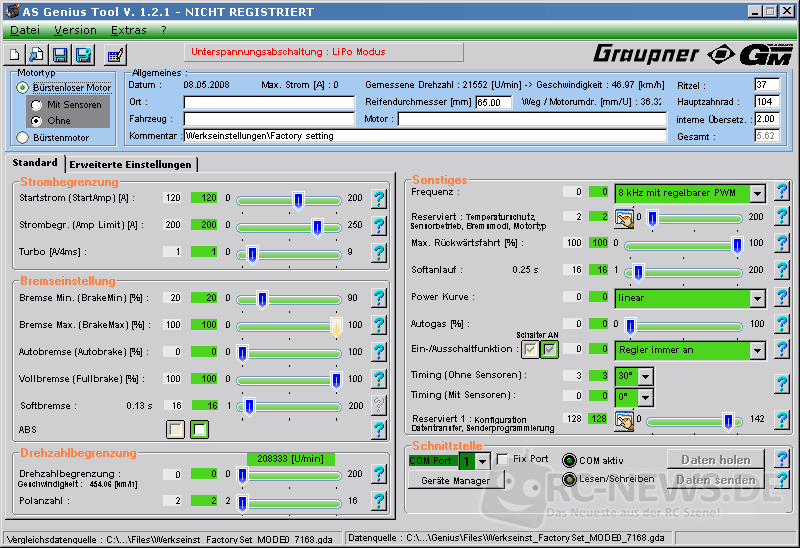The height and width of the screenshot is (548, 800).
Task: Open help icon for Turbo setting
Action: coord(379,252)
